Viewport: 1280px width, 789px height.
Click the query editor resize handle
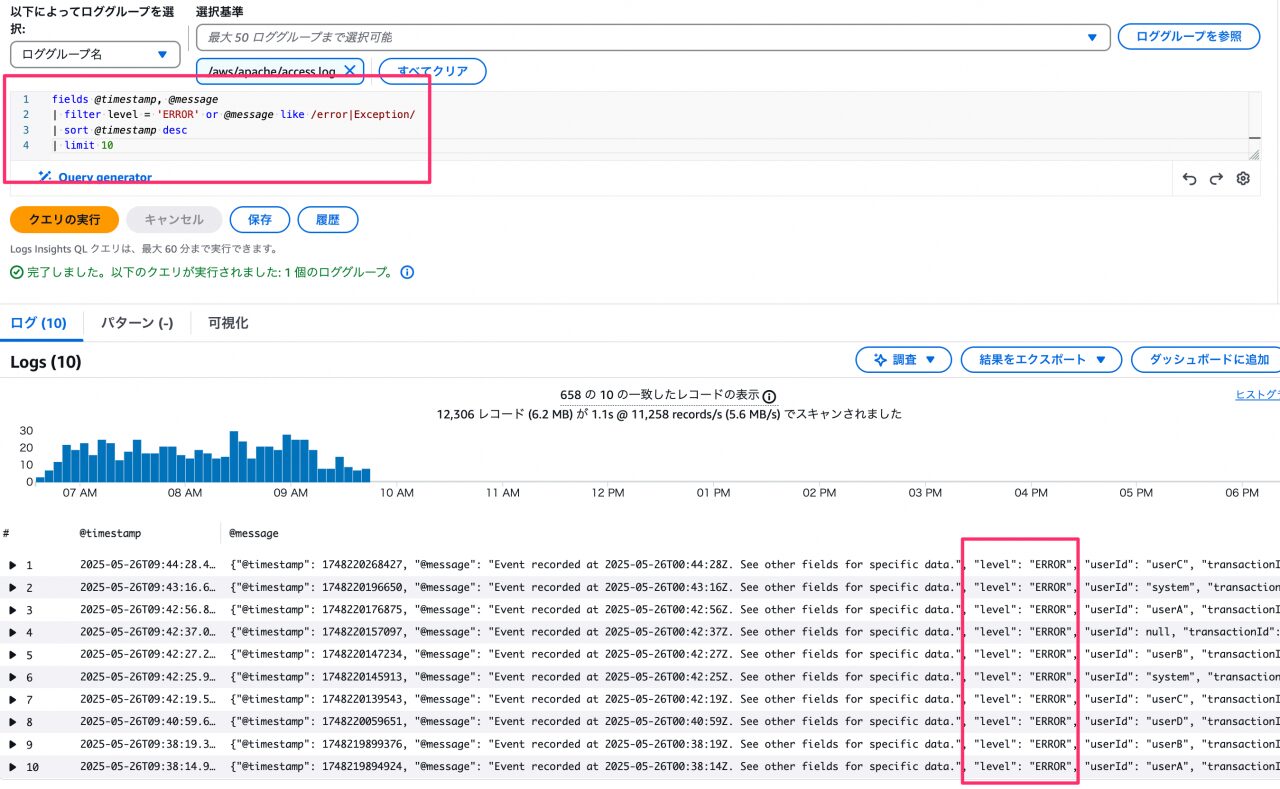[x=1254, y=154]
